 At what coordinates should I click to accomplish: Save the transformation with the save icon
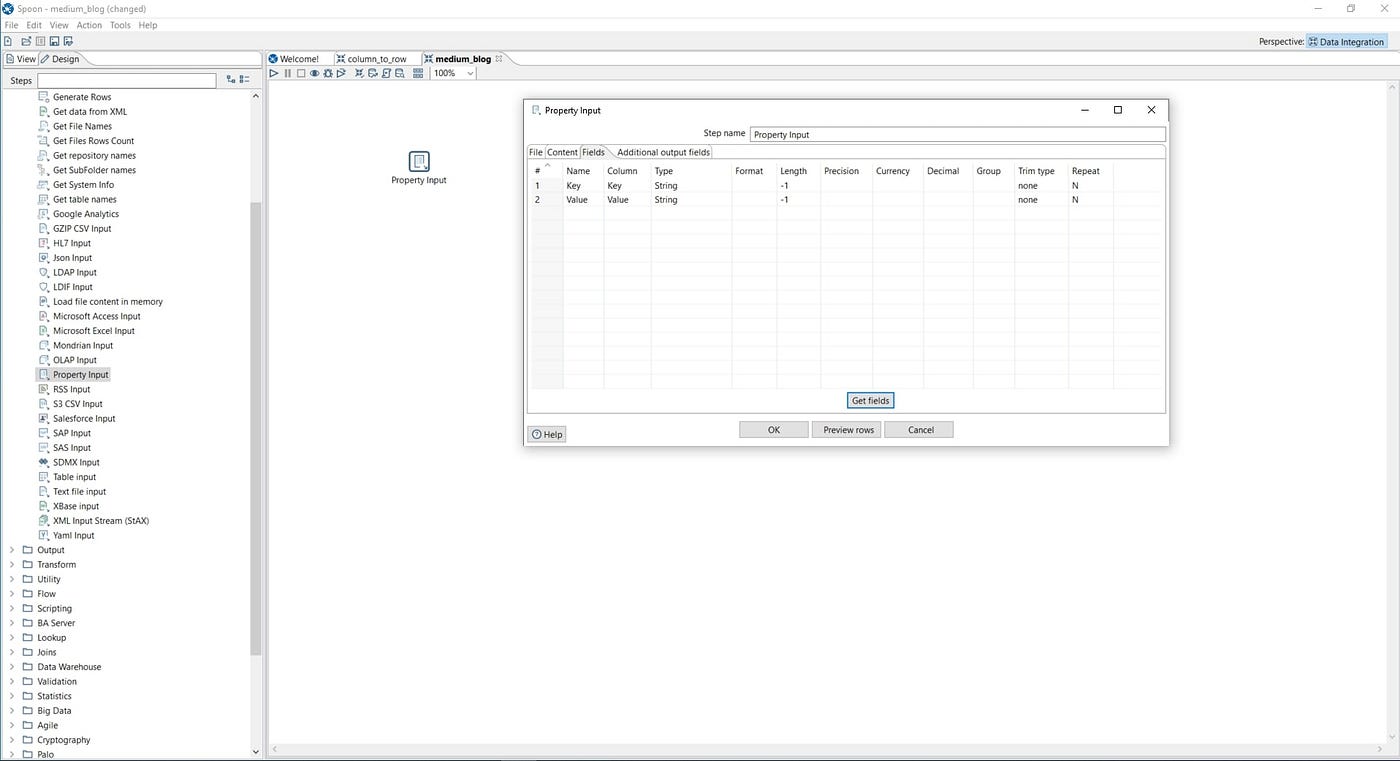click(x=54, y=41)
